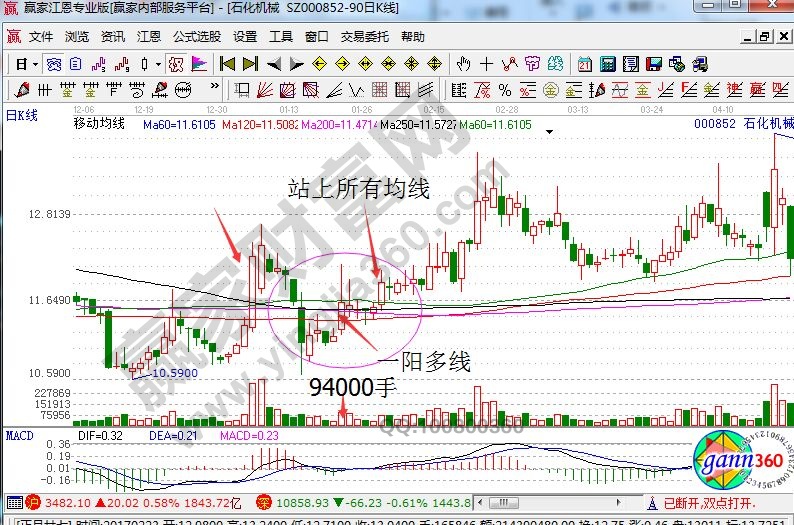Select the F-ruler tool icon

(x=114, y=90)
